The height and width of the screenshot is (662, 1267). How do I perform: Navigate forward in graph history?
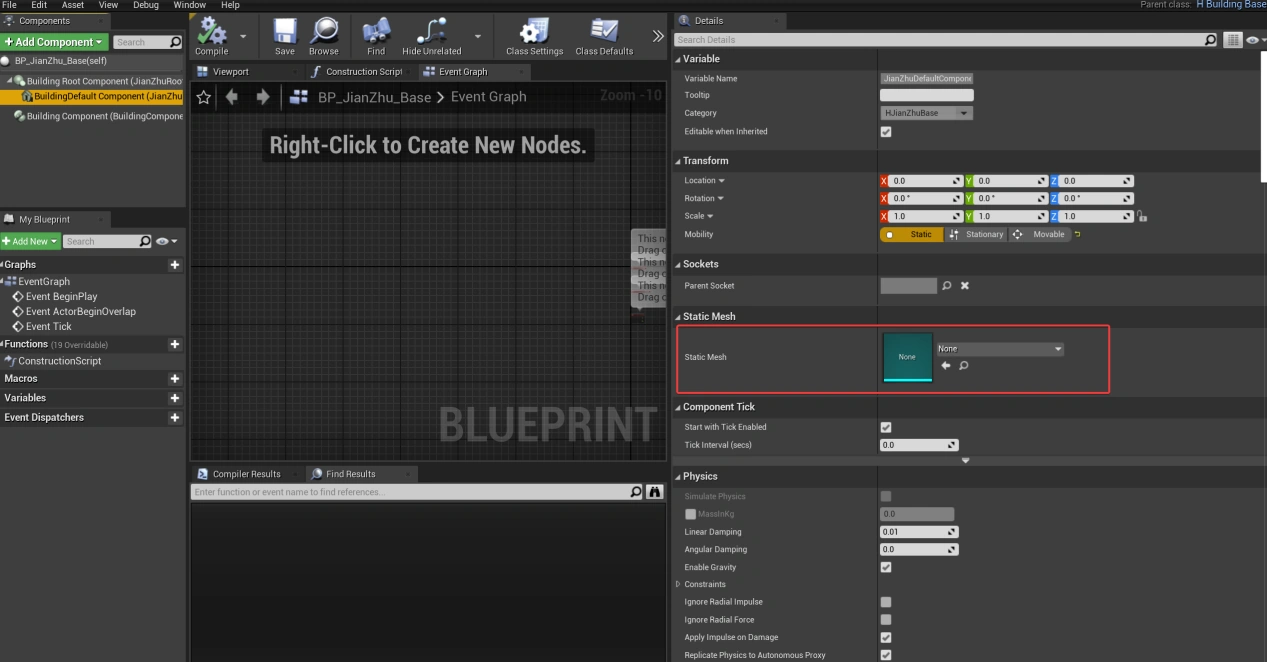click(x=263, y=97)
